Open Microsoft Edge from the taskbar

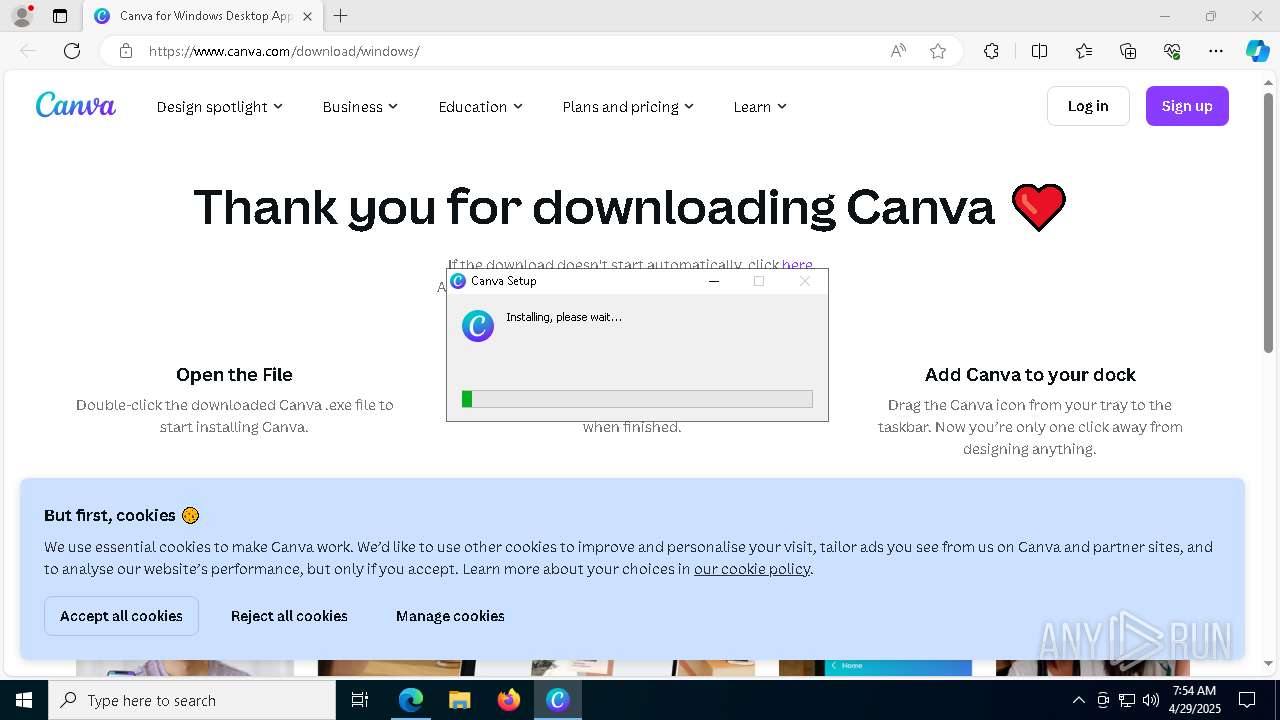pyautogui.click(x=411, y=700)
